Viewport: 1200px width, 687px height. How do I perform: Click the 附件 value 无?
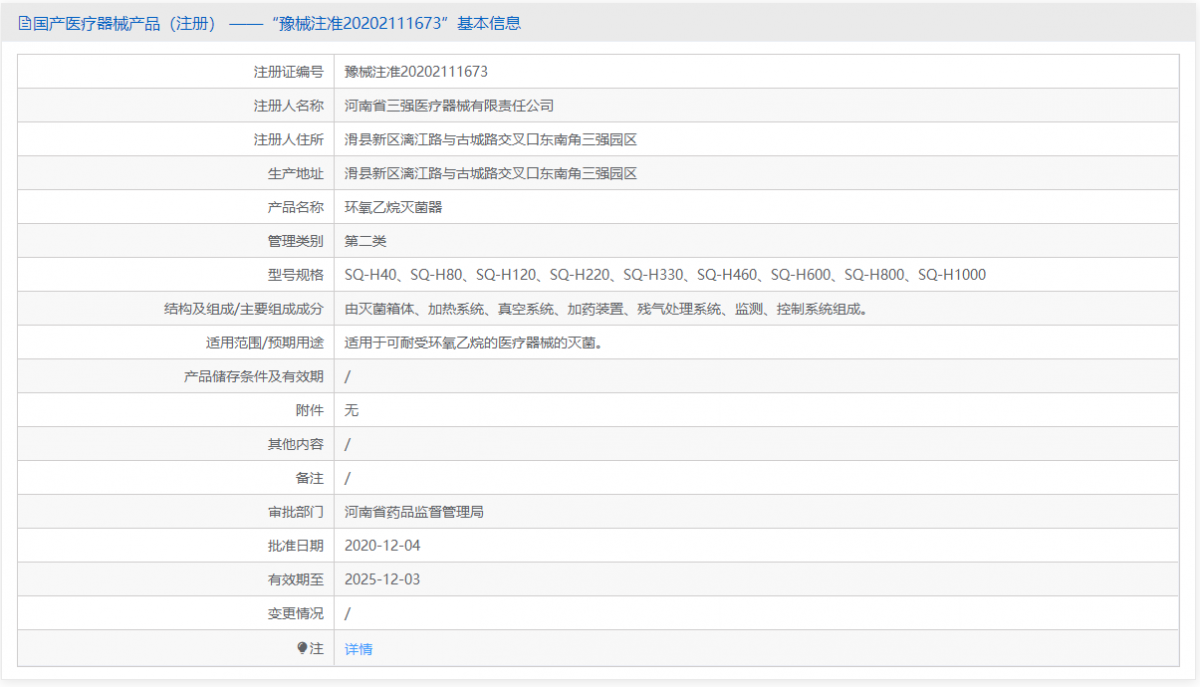348,410
